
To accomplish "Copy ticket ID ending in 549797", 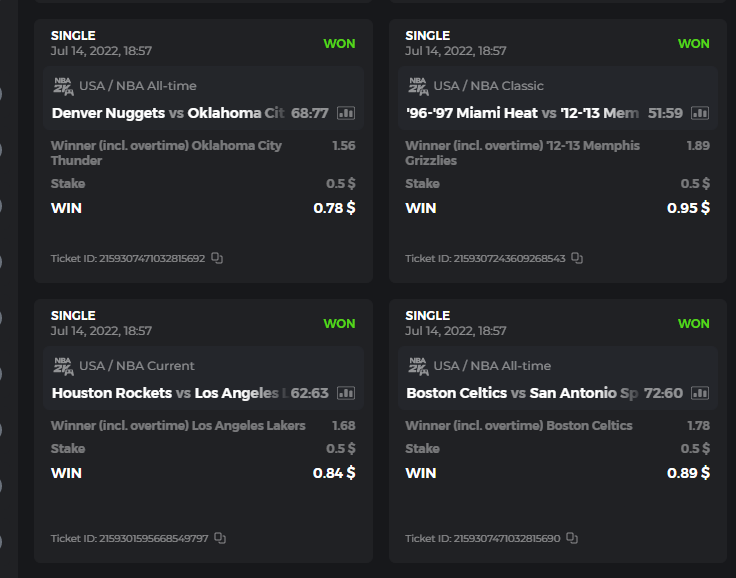I will click(220, 538).
